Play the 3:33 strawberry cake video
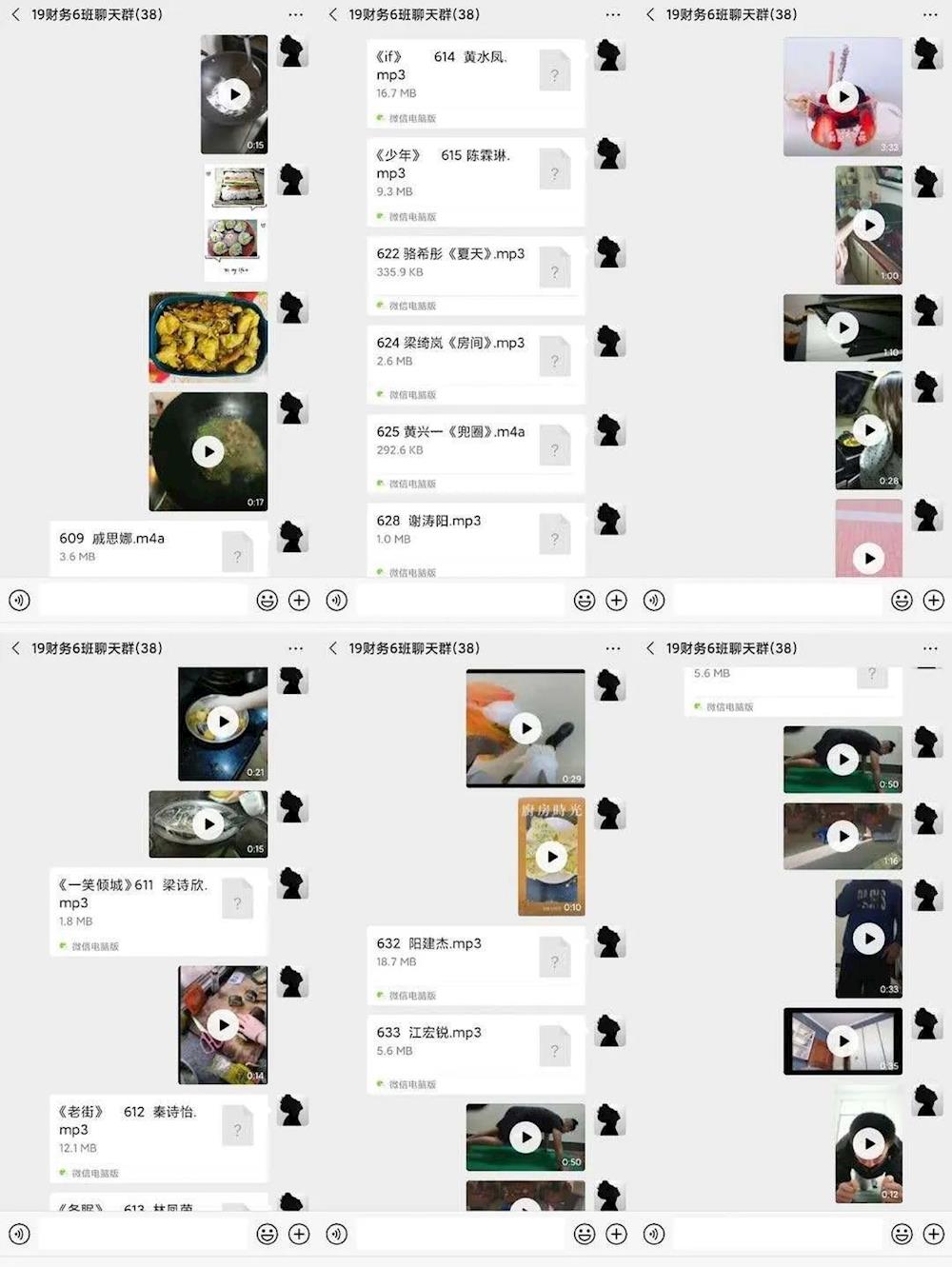952x1267 pixels. 843,96
